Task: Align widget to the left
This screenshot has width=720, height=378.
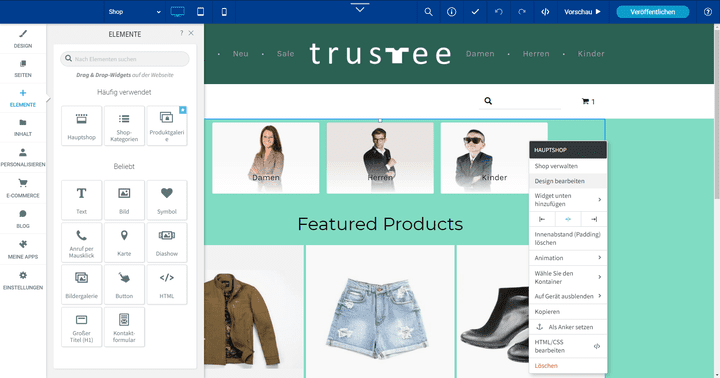Action: coord(542,220)
